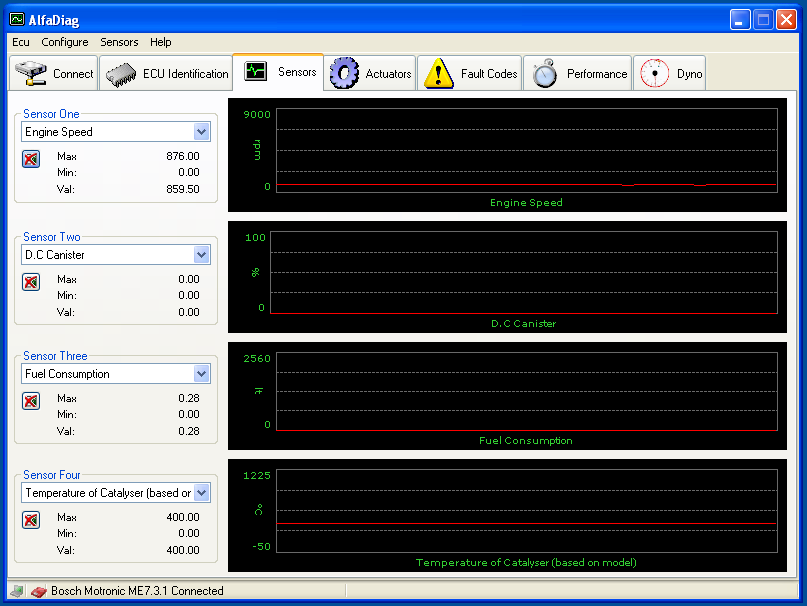Click the AlfaDiag title bar icon
The image size is (807, 606).
pyautogui.click(x=17, y=19)
